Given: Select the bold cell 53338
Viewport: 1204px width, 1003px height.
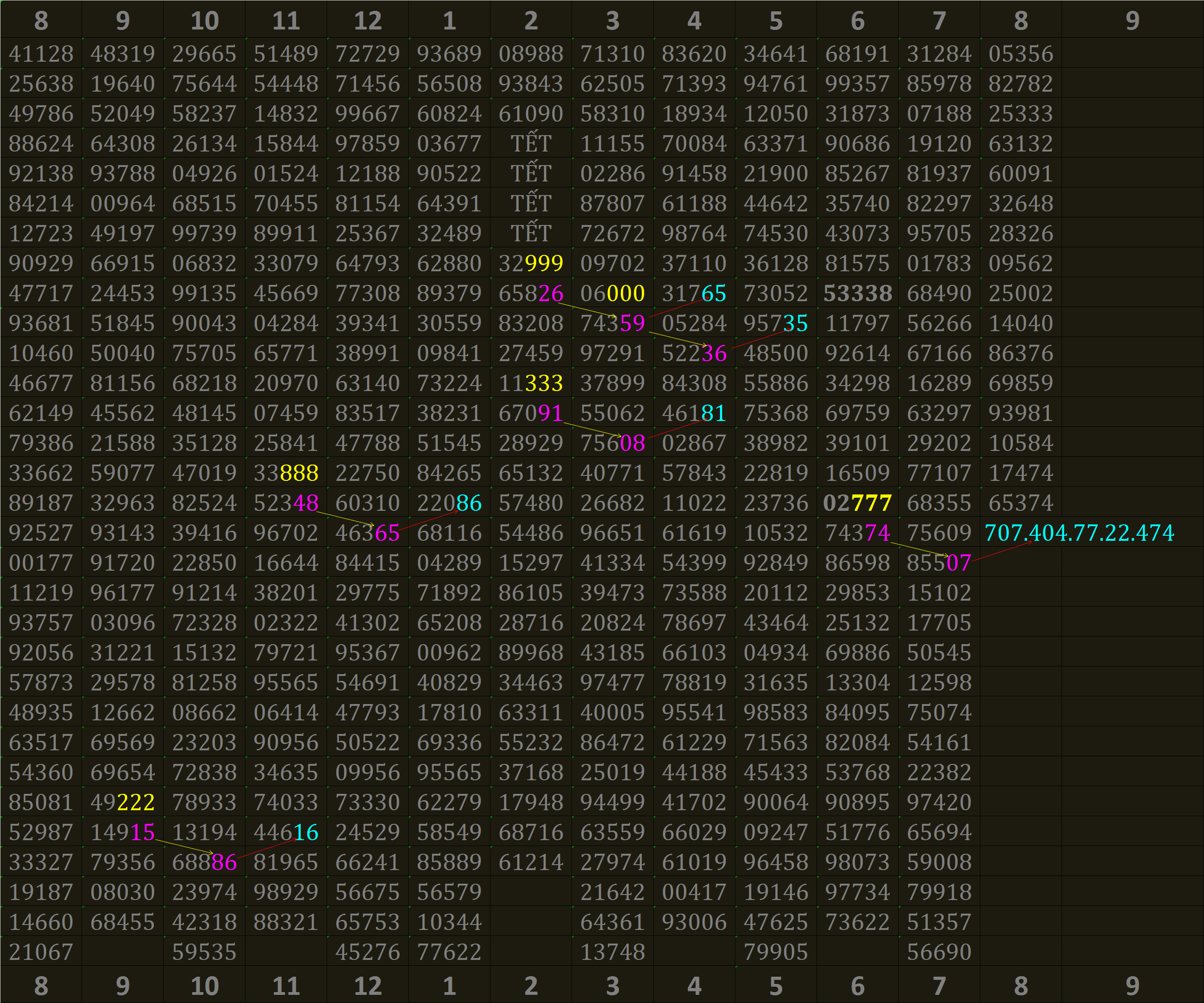Looking at the screenshot, I should point(858,294).
